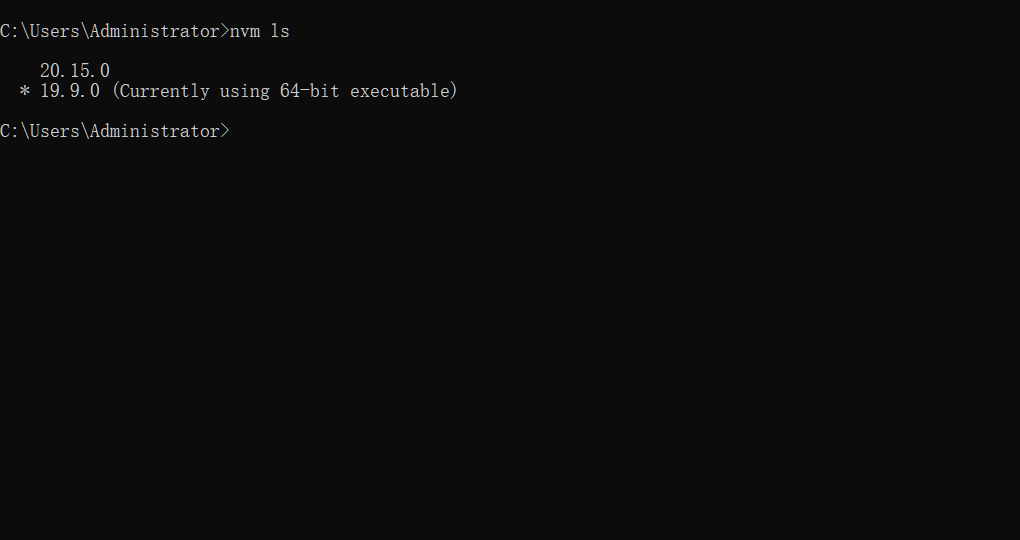Image resolution: width=1020 pixels, height=540 pixels.
Task: Click Users in the last prompt line
Action: click(55, 131)
